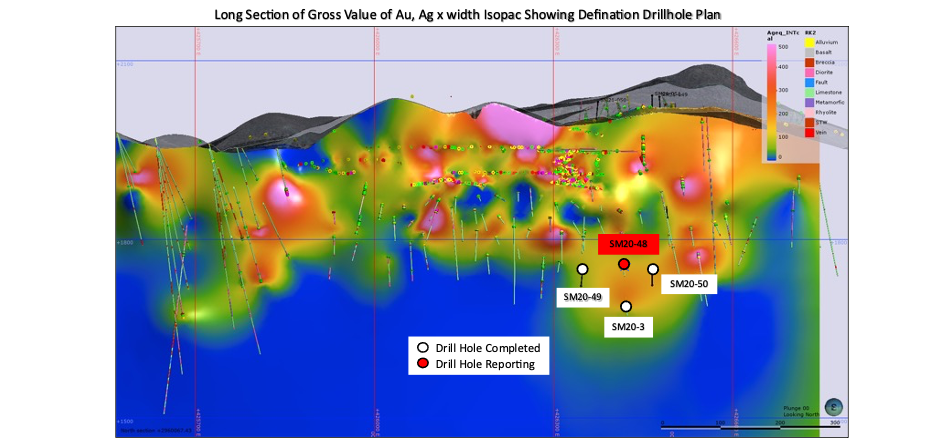Click the white SM20-49 drill hole marker
The image size is (936, 438).
(x=582, y=269)
